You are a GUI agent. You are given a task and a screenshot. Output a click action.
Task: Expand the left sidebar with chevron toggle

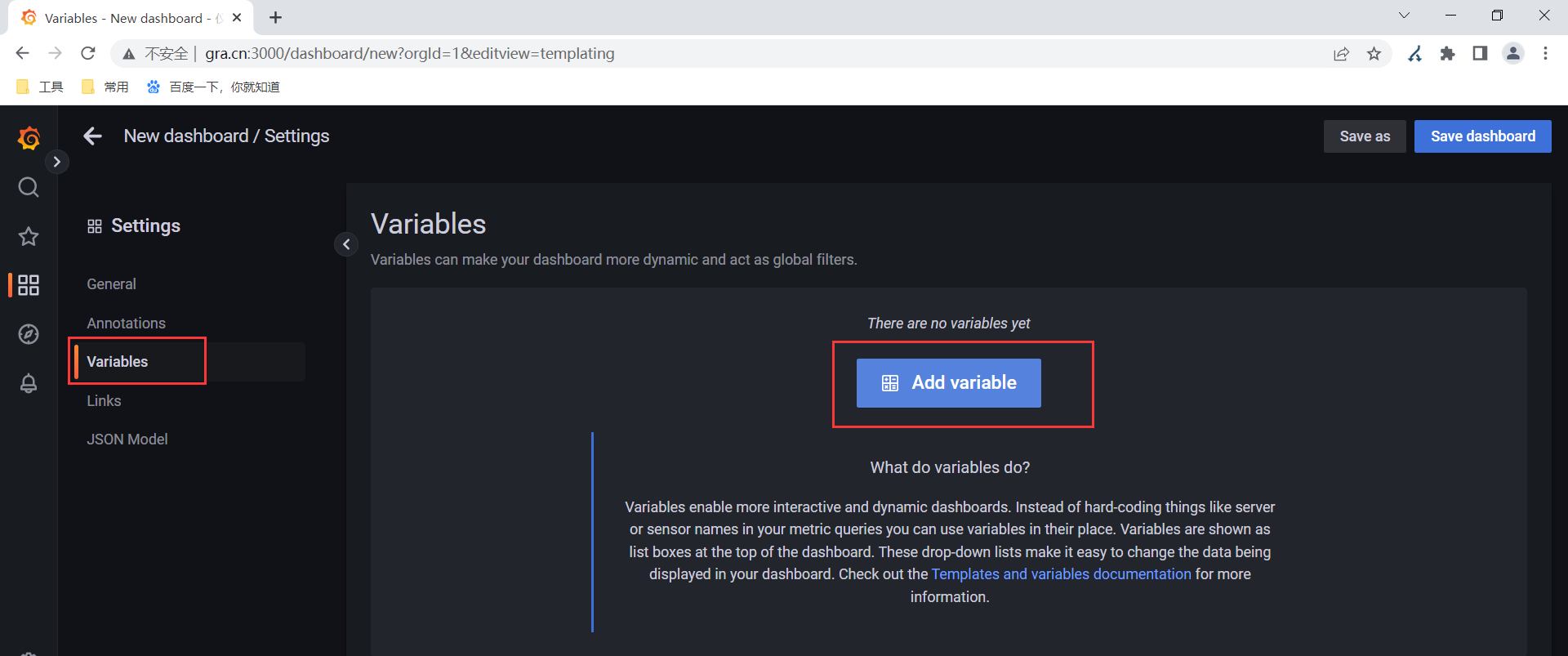click(56, 162)
